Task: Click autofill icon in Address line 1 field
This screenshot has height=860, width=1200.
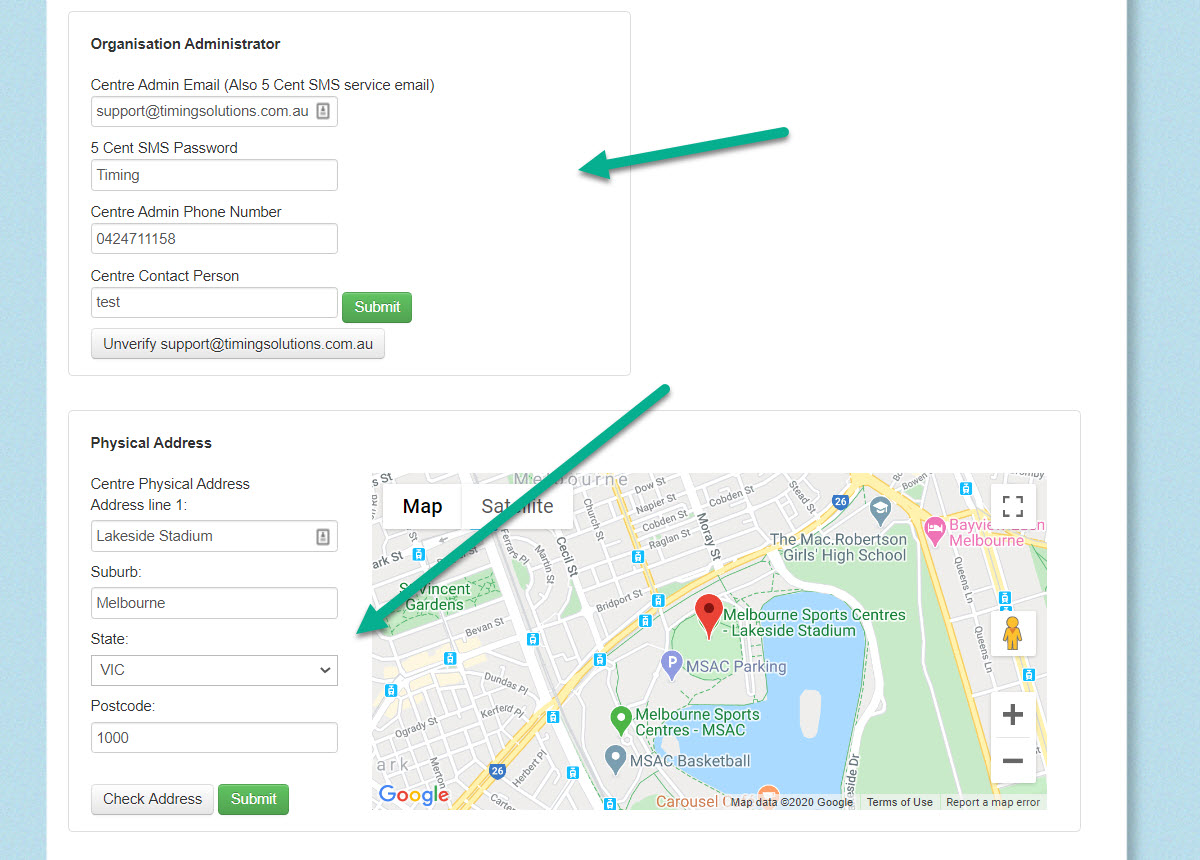Action: pos(323,537)
